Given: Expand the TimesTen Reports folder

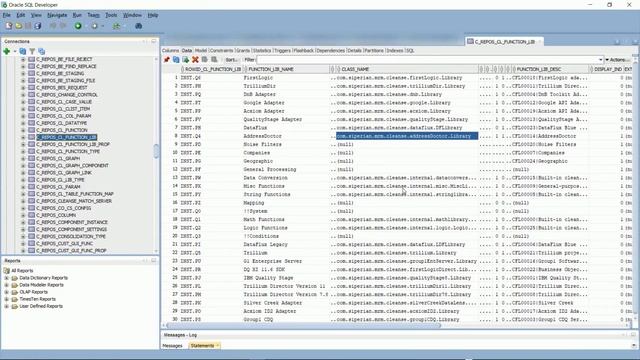Looking at the screenshot, I should click(7, 299).
